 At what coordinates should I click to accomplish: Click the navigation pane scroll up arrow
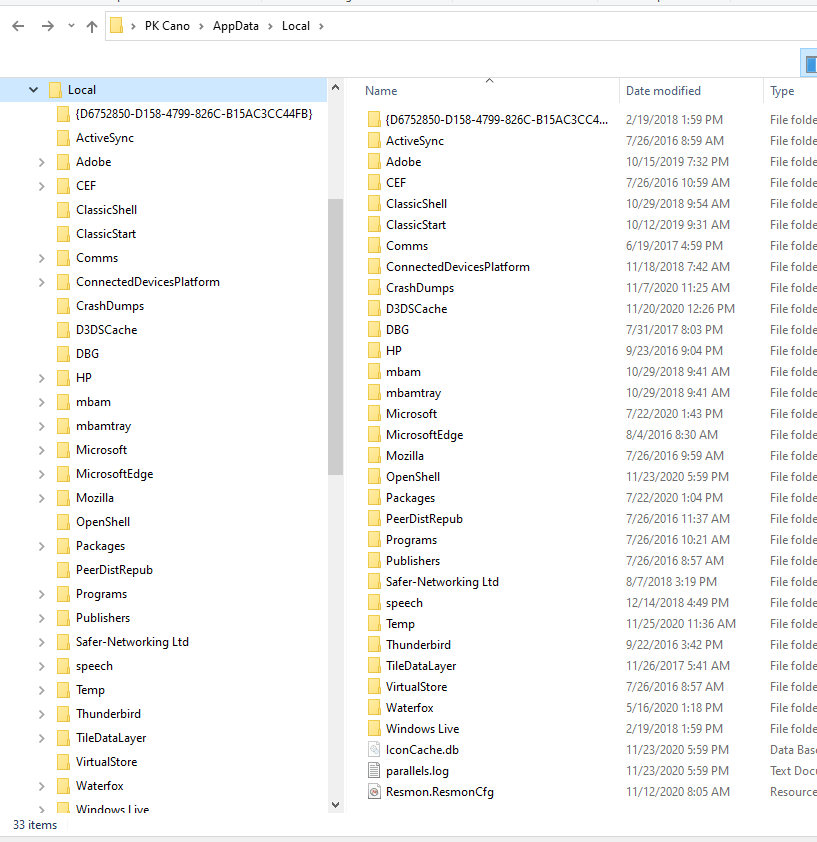(x=336, y=87)
